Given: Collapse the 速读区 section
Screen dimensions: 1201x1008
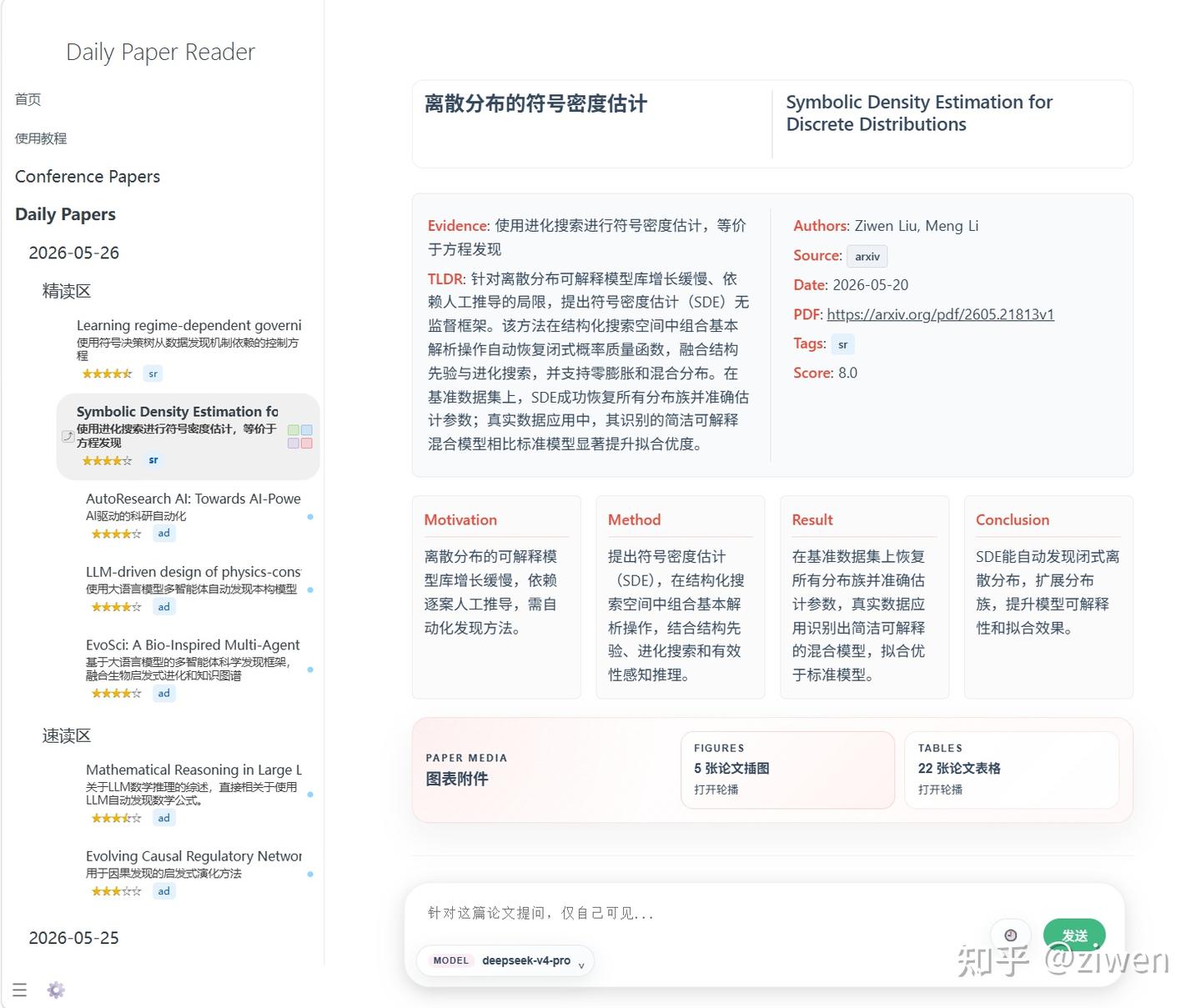Looking at the screenshot, I should click(x=67, y=735).
